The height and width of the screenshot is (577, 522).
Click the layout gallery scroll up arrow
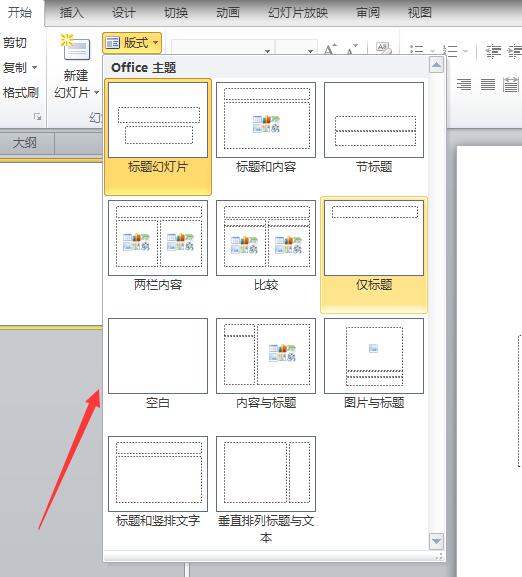tap(436, 66)
